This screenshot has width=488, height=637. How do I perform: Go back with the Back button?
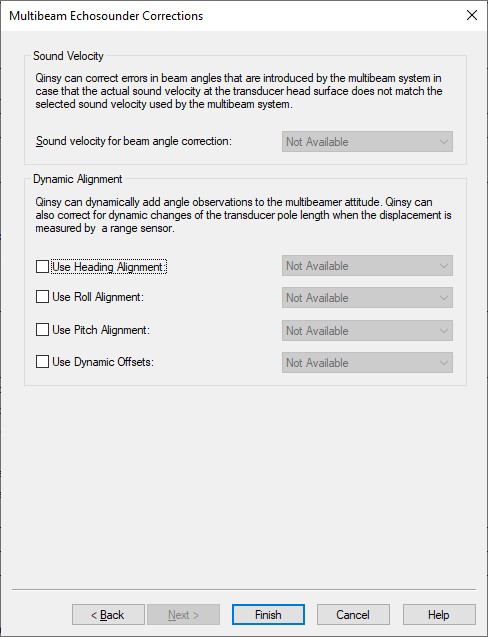108,615
